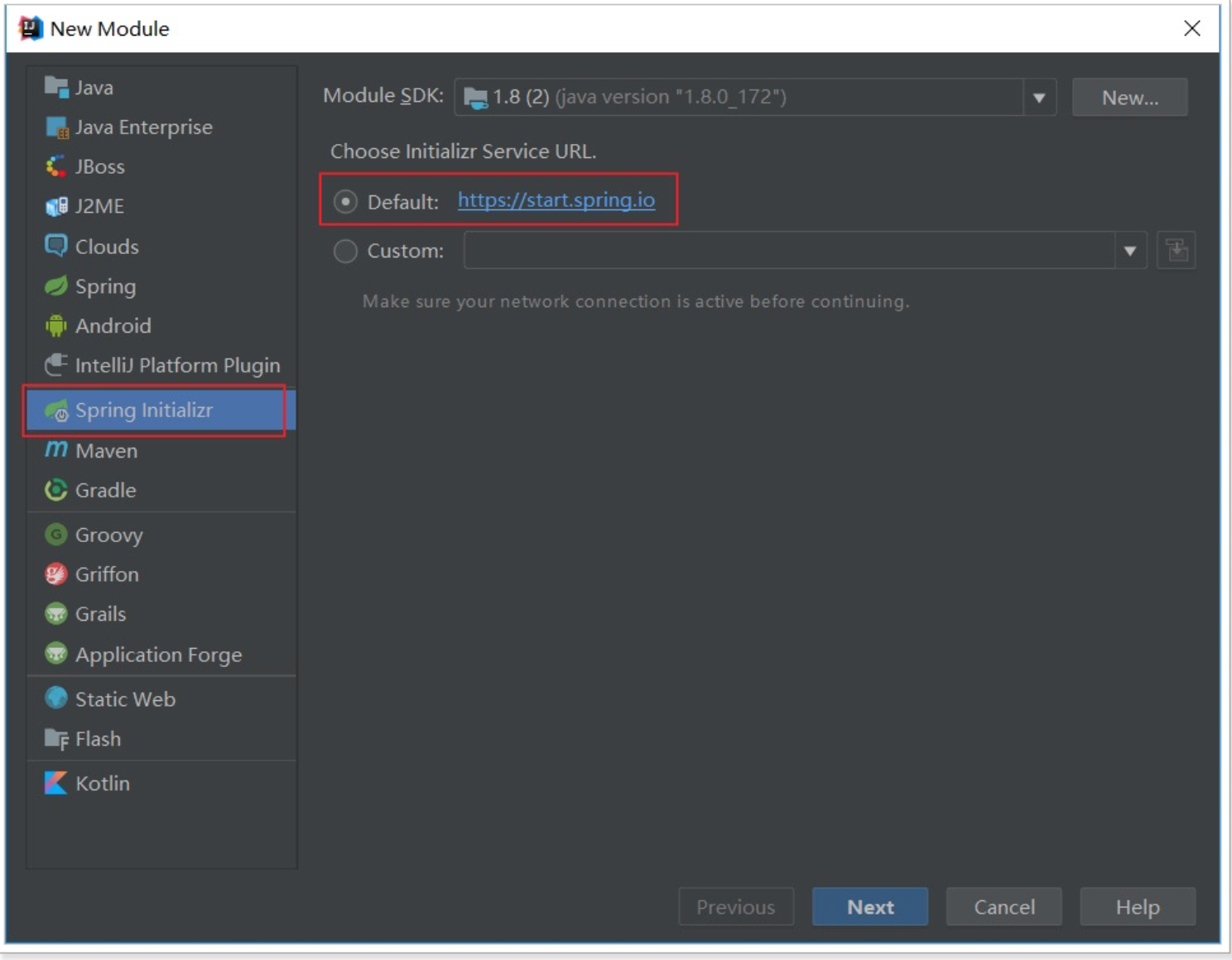Select Static Web module type
Viewport: 1232px width, 960px height.
(161, 698)
